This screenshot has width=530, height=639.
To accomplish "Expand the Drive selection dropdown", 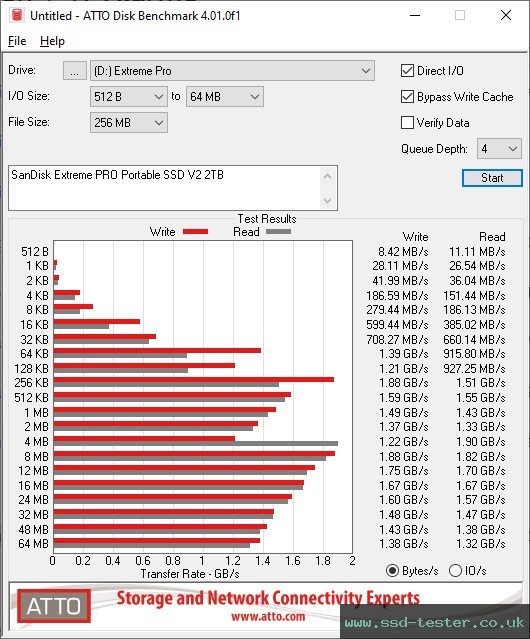I will point(232,71).
